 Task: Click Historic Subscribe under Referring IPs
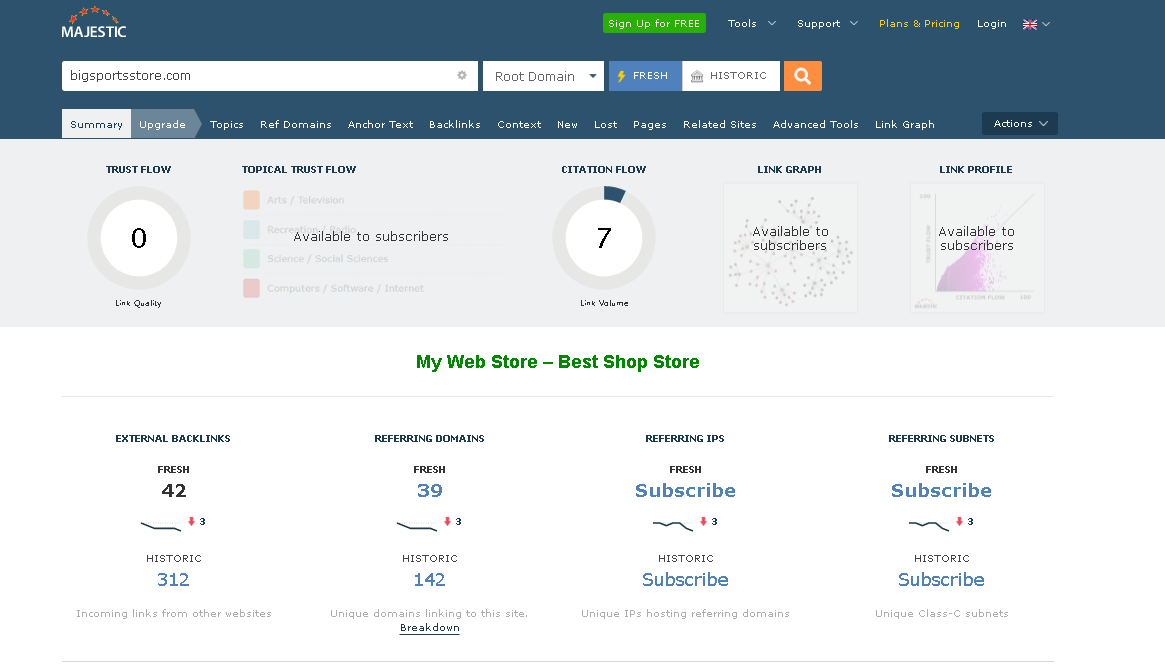click(685, 579)
